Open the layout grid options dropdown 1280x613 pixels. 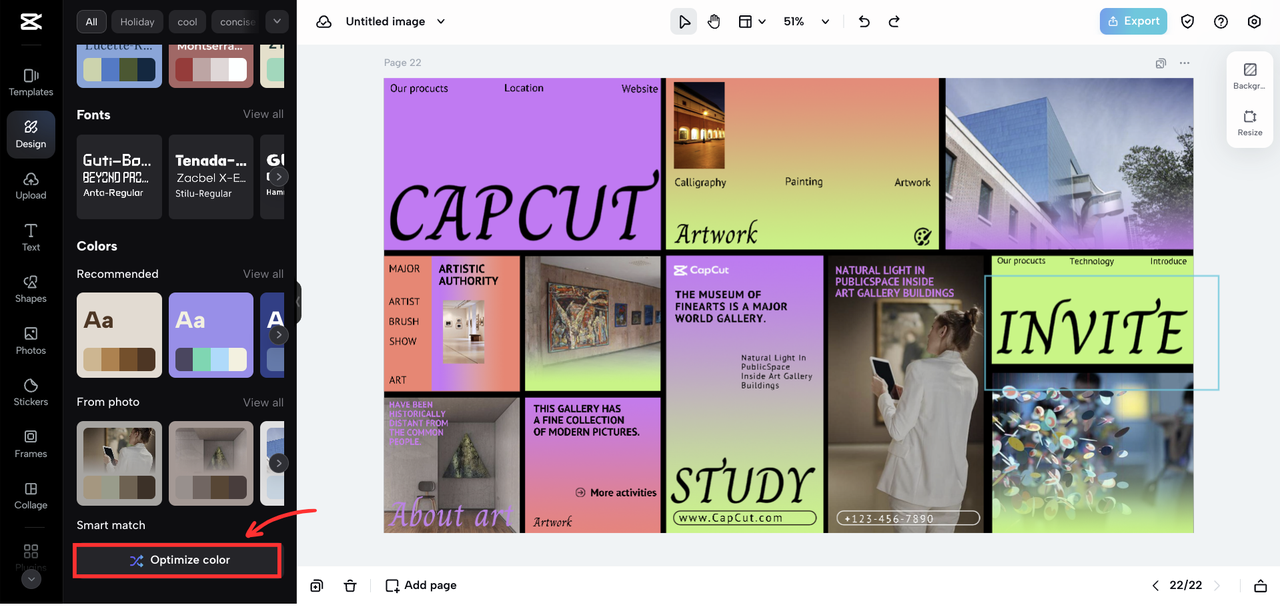(752, 22)
